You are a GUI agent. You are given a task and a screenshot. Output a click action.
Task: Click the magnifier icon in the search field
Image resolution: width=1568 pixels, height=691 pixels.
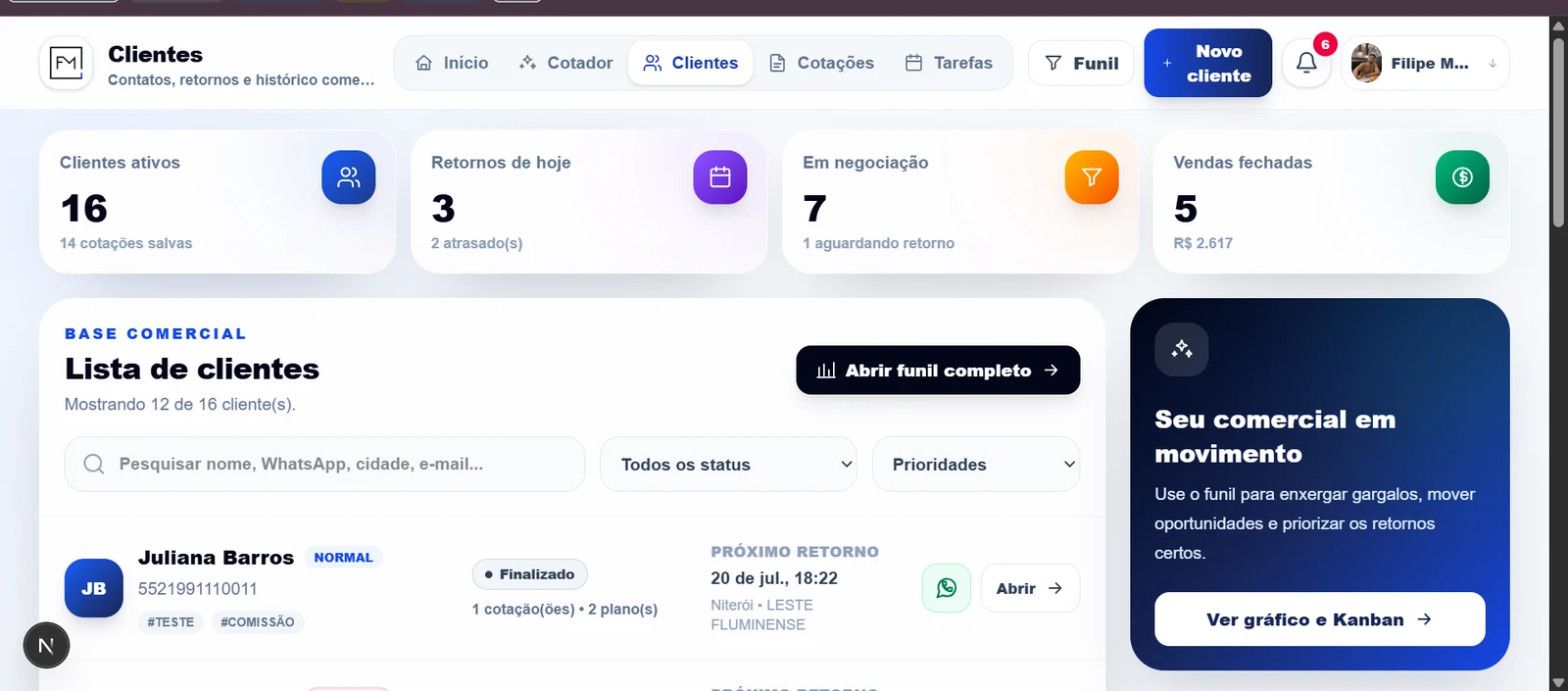pyautogui.click(x=94, y=464)
